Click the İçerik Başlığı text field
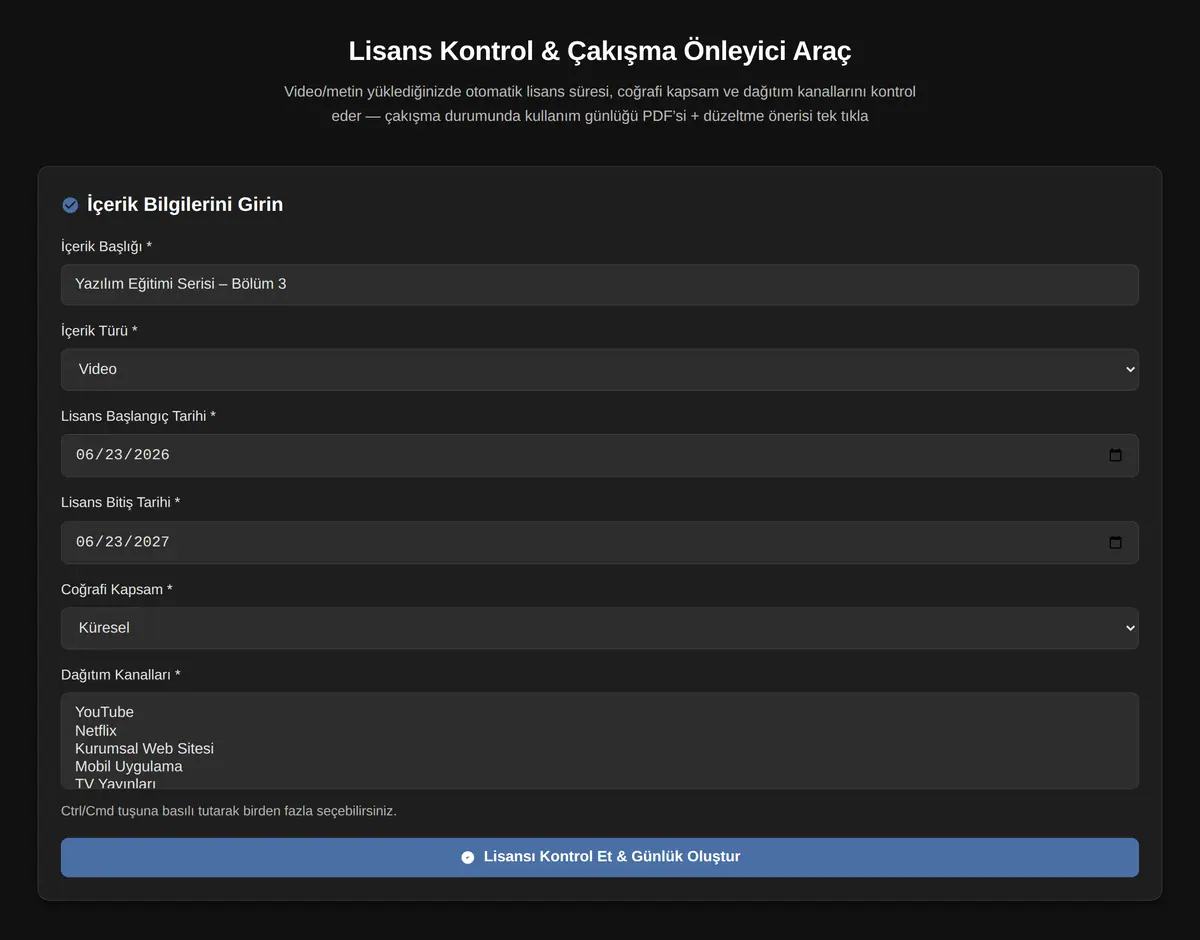The image size is (1200, 940). click(600, 284)
